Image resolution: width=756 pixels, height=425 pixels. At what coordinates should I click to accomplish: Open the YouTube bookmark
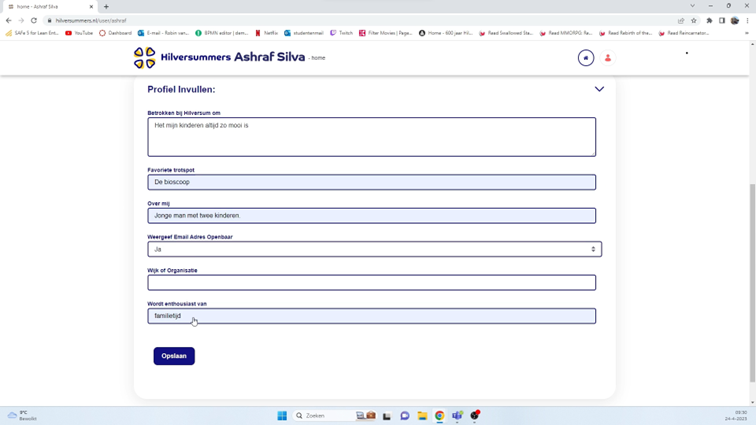point(79,33)
